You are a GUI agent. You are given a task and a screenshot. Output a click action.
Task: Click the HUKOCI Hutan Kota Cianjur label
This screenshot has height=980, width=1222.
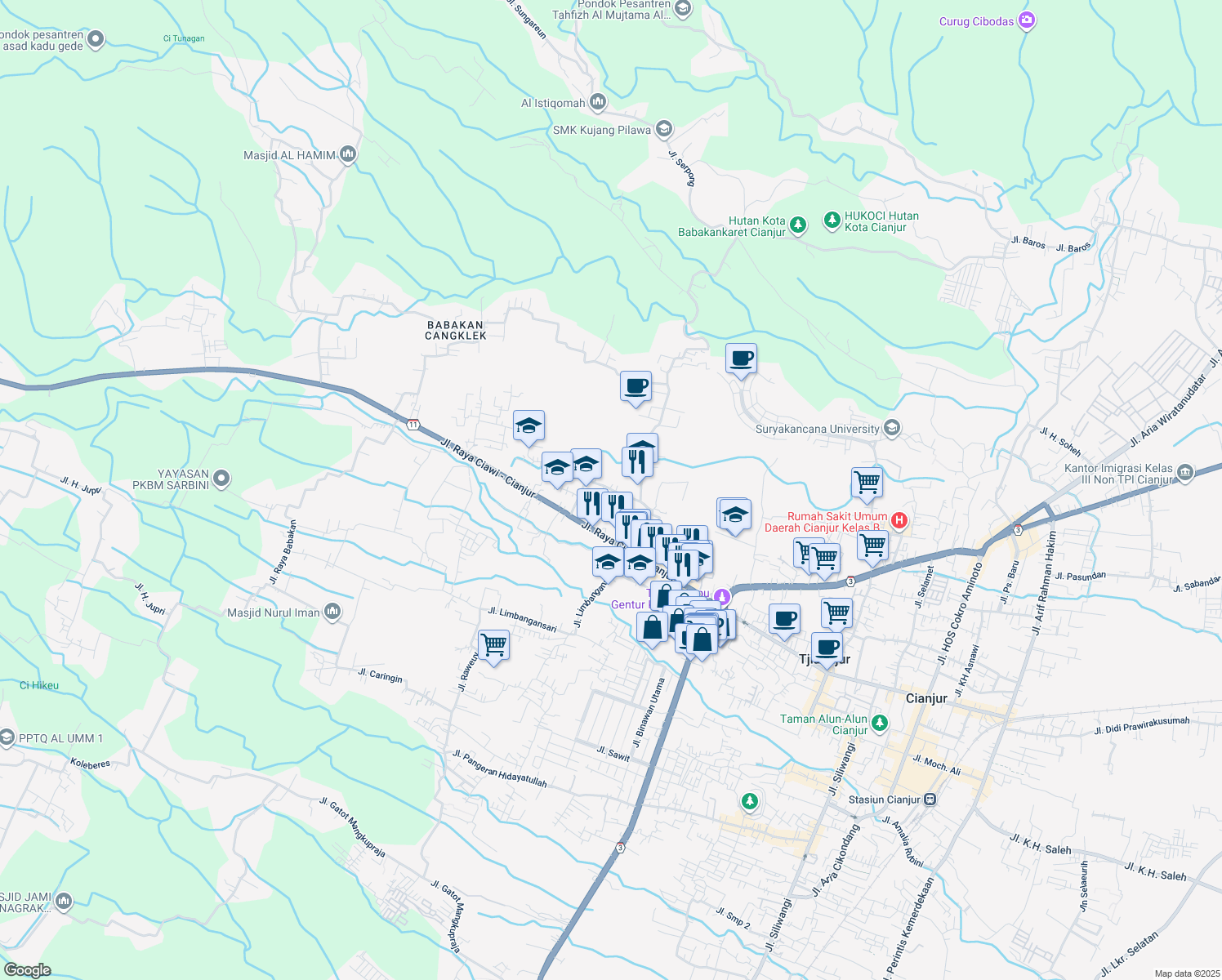coord(883,221)
